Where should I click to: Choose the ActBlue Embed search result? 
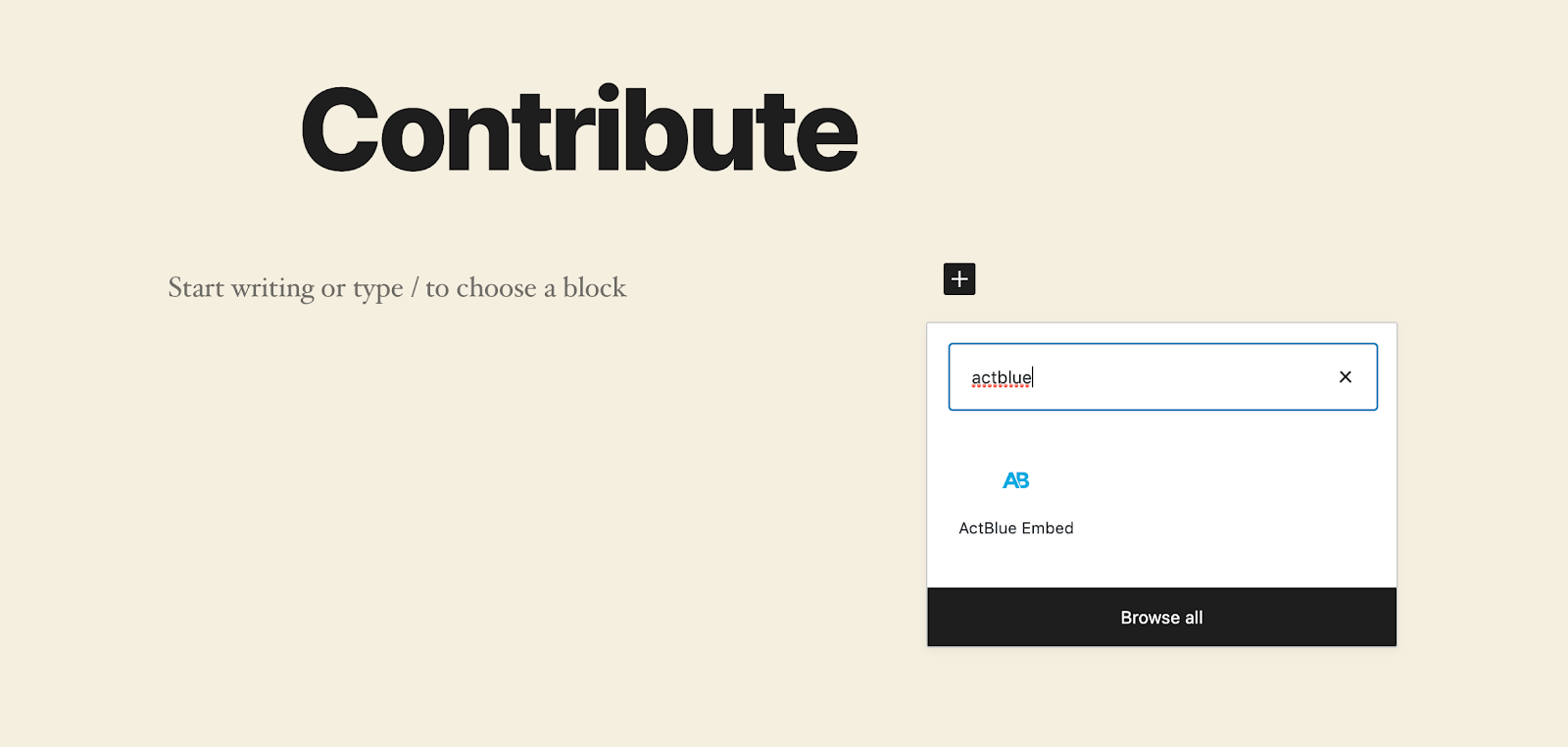coord(1016,502)
